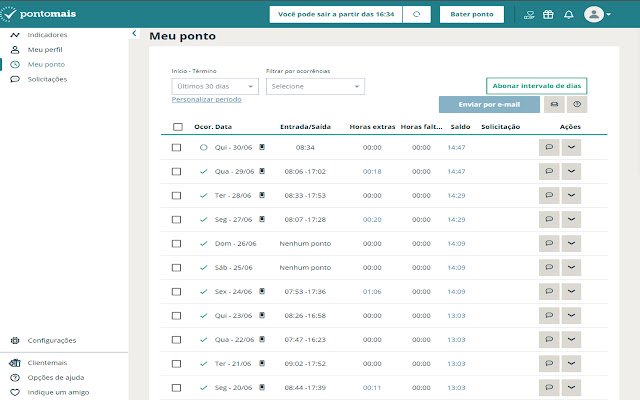Click the Configurações gear icon
Image resolution: width=640 pixels, height=400 pixels.
tap(15, 340)
